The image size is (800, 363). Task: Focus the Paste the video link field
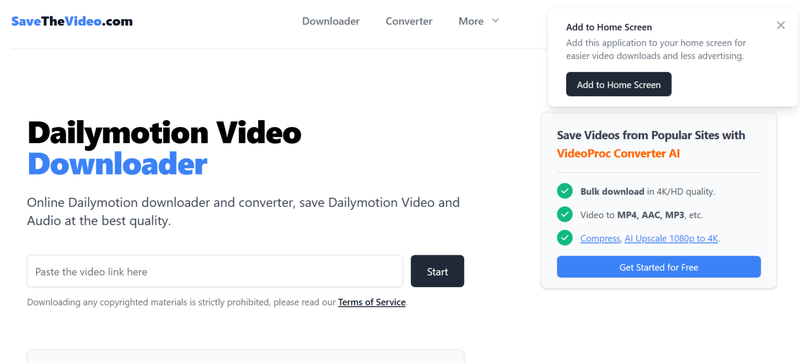pos(215,271)
